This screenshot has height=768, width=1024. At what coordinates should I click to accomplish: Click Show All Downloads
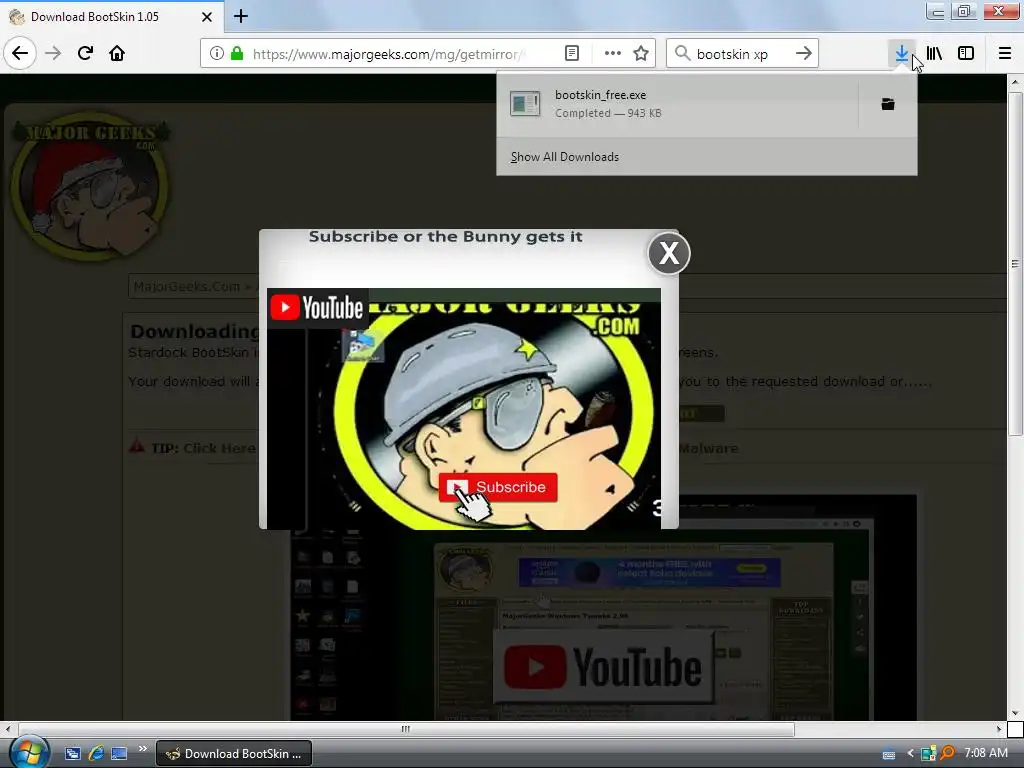565,157
